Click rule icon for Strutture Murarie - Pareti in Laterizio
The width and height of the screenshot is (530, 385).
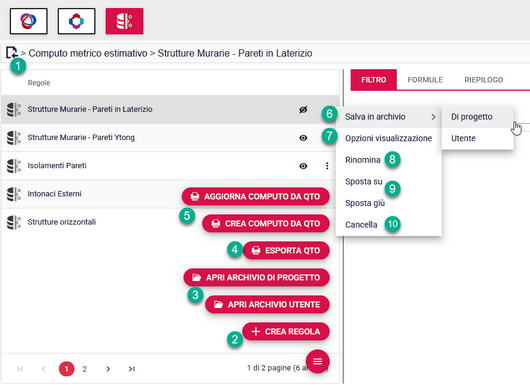click(14, 110)
